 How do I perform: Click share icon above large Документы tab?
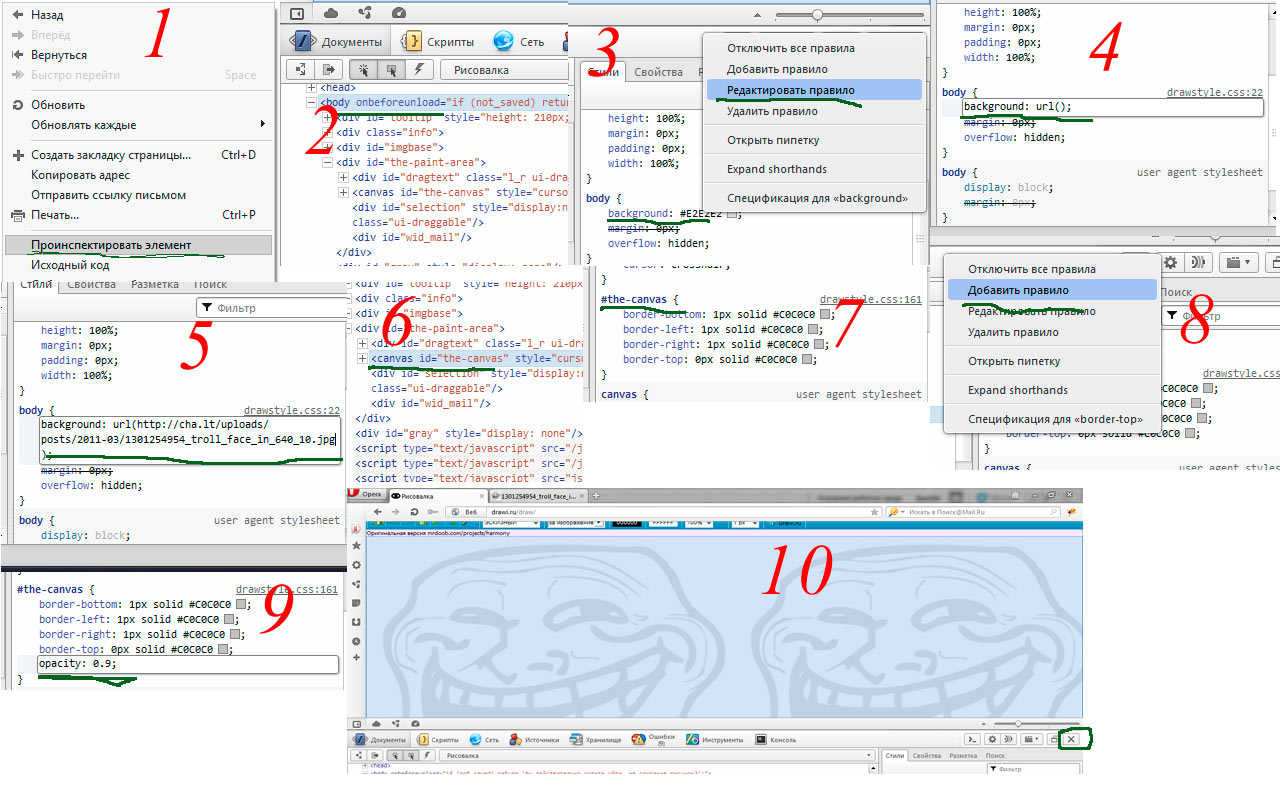pos(365,13)
